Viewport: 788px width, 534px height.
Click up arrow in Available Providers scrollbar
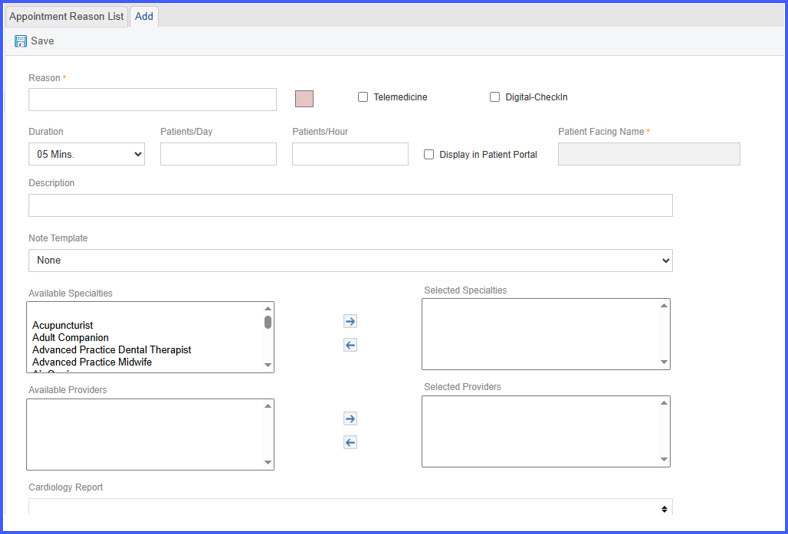(268, 406)
